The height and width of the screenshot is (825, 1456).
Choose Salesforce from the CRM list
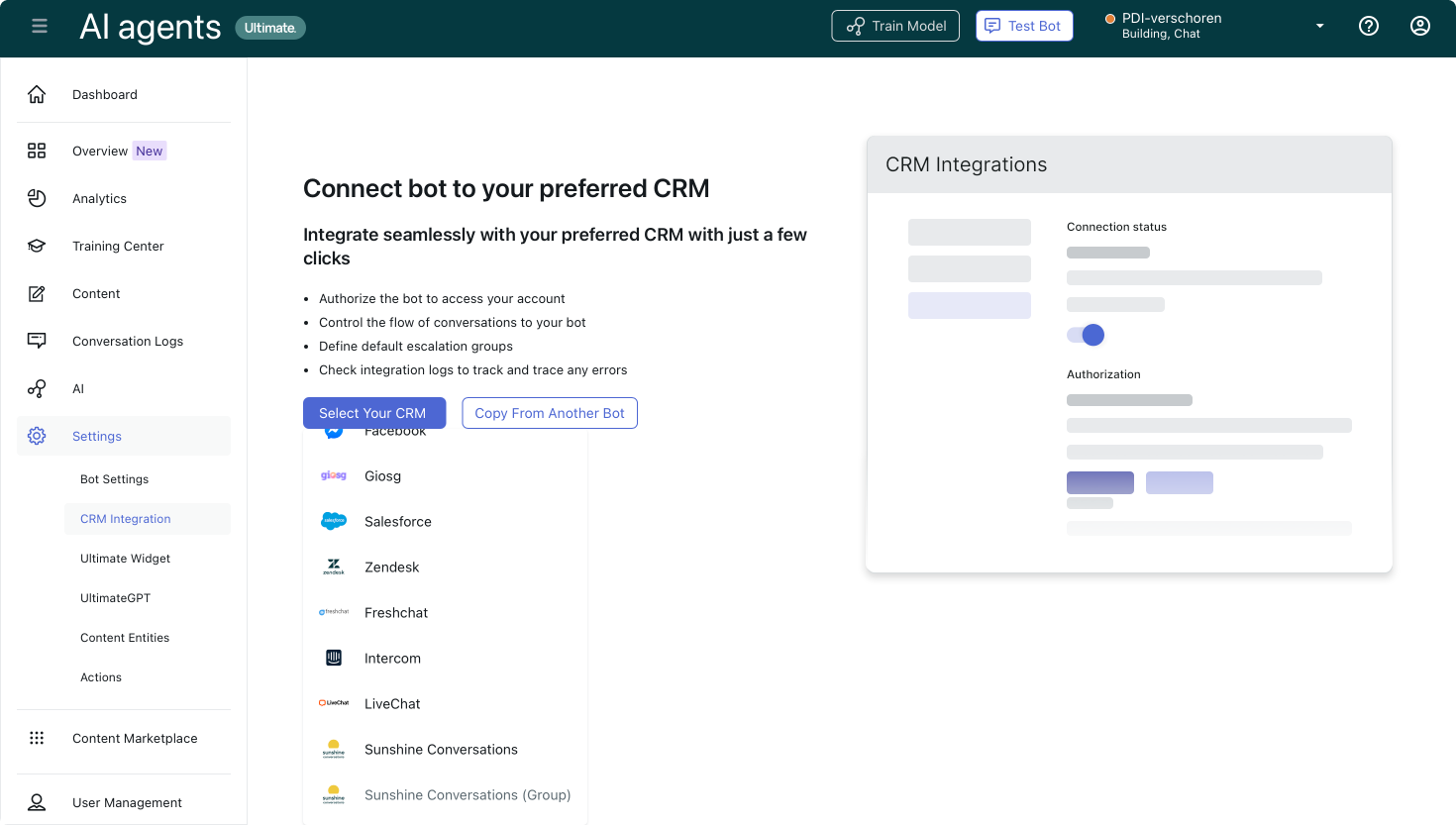tap(446, 521)
